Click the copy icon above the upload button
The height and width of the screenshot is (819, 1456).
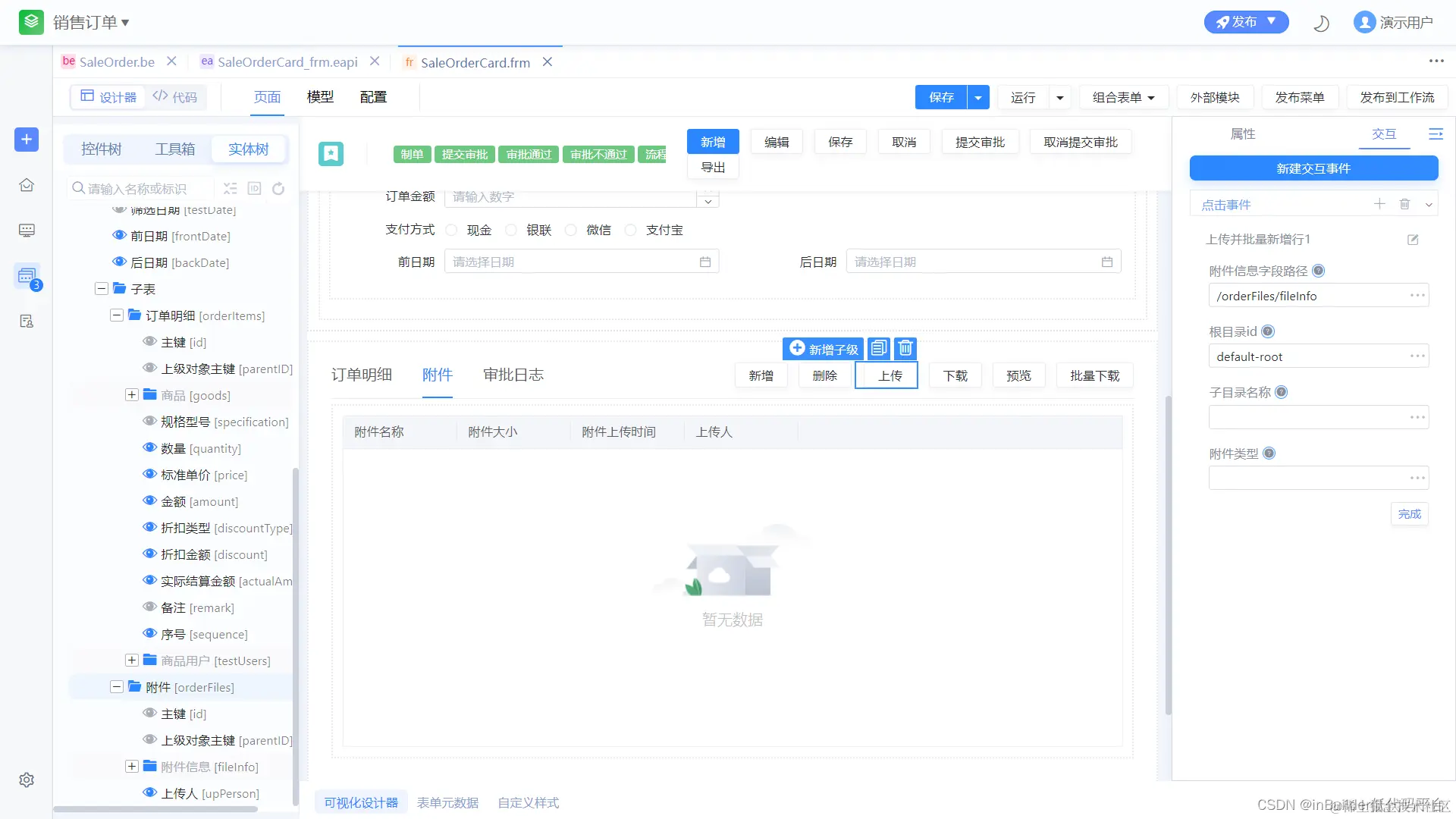pyautogui.click(x=878, y=348)
